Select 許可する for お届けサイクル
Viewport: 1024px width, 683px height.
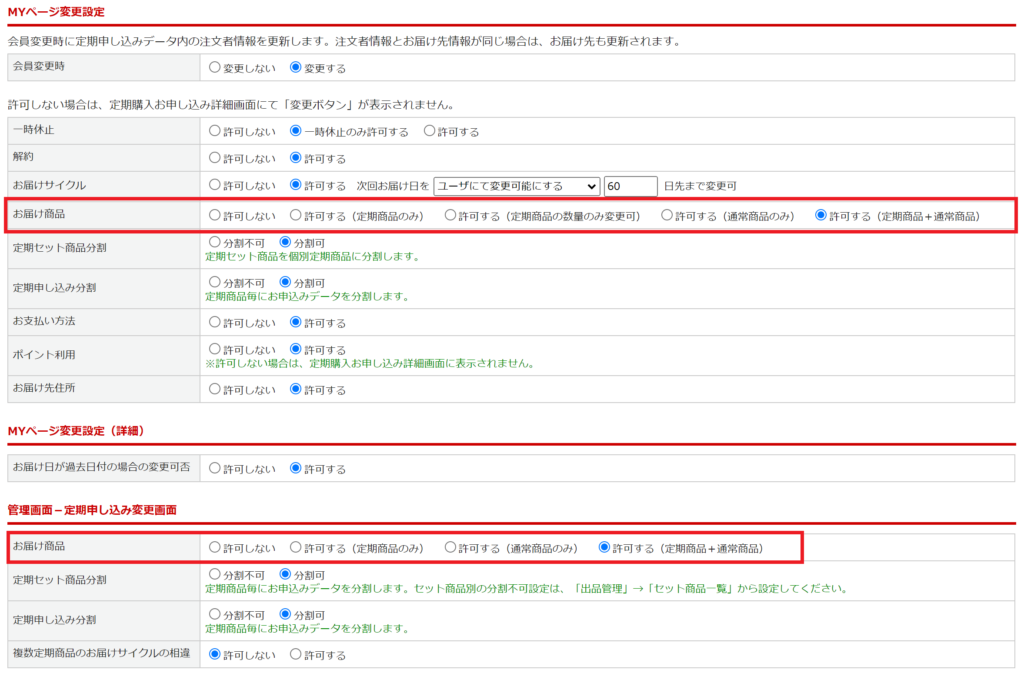[295, 185]
